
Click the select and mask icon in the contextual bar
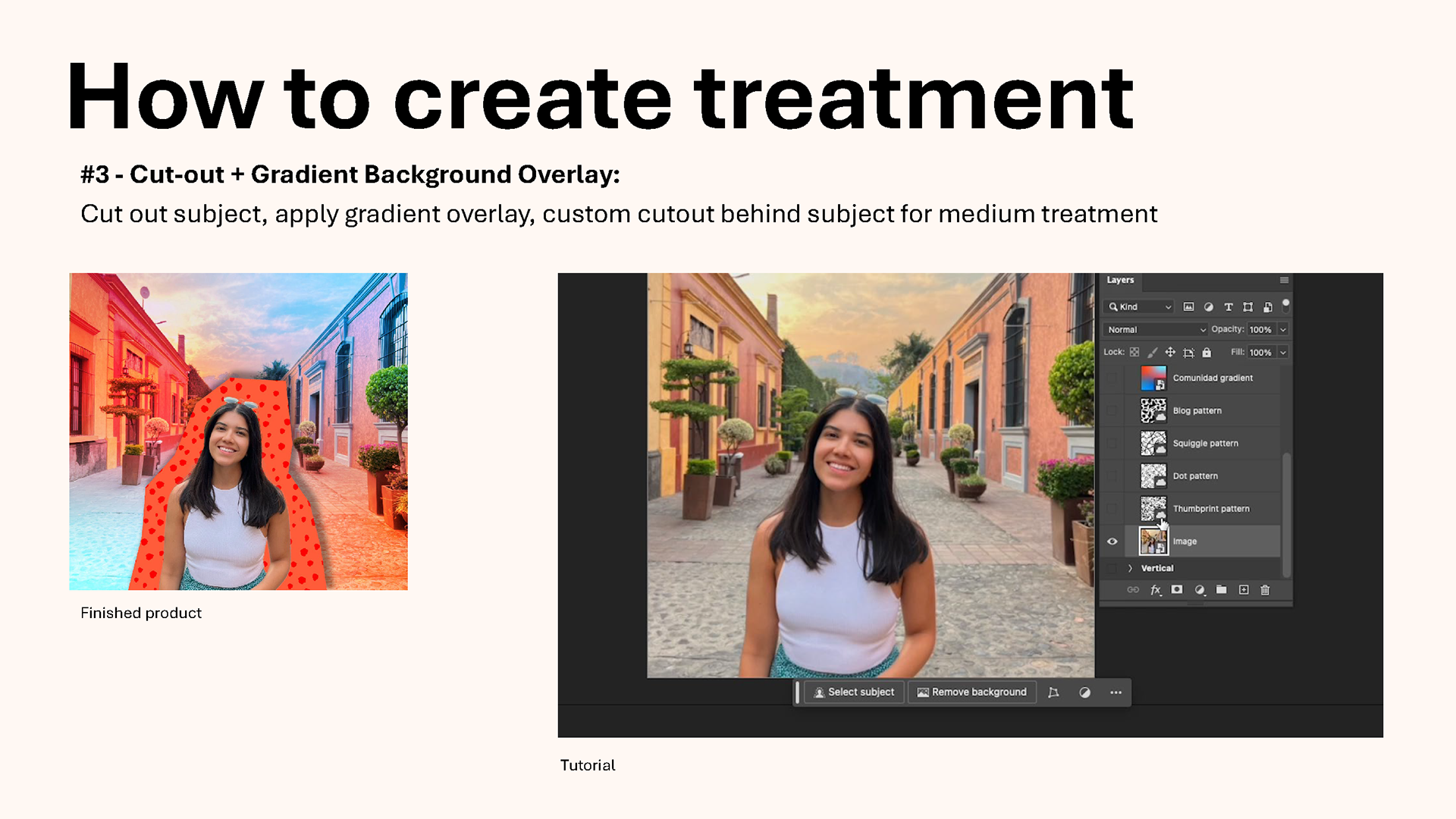pos(1053,692)
